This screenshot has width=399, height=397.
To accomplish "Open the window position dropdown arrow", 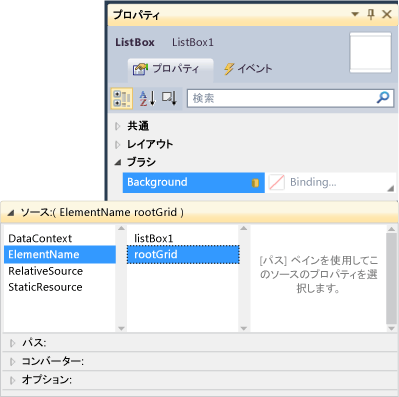I will 355,14.
